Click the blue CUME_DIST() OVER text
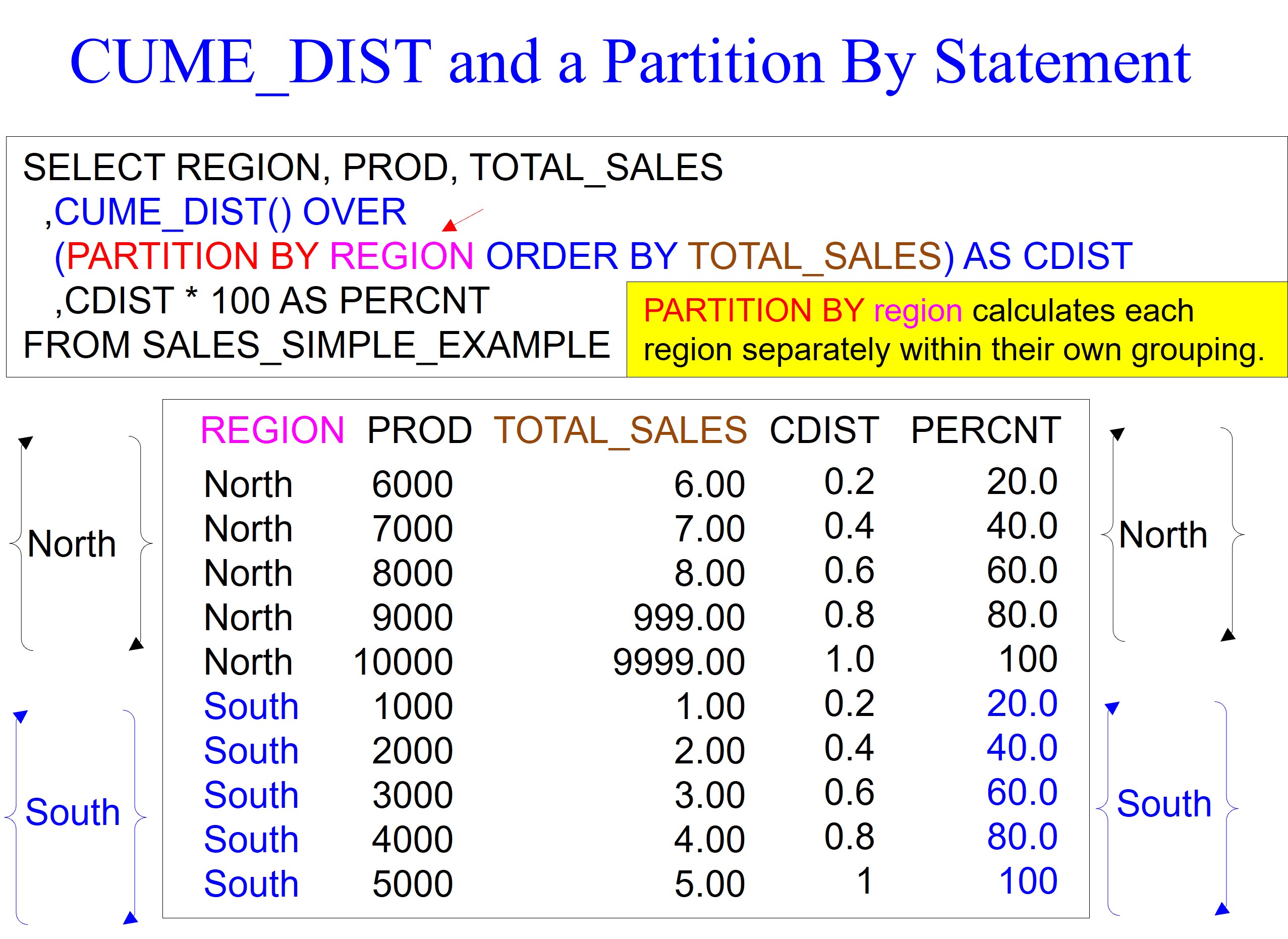Screen dimensions: 1288x939 pyautogui.click(x=230, y=212)
